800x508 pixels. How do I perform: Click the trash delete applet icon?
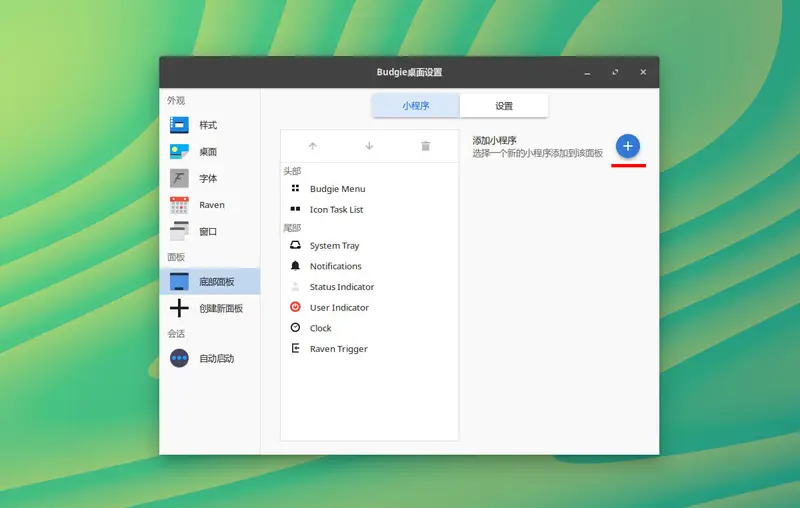[425, 146]
